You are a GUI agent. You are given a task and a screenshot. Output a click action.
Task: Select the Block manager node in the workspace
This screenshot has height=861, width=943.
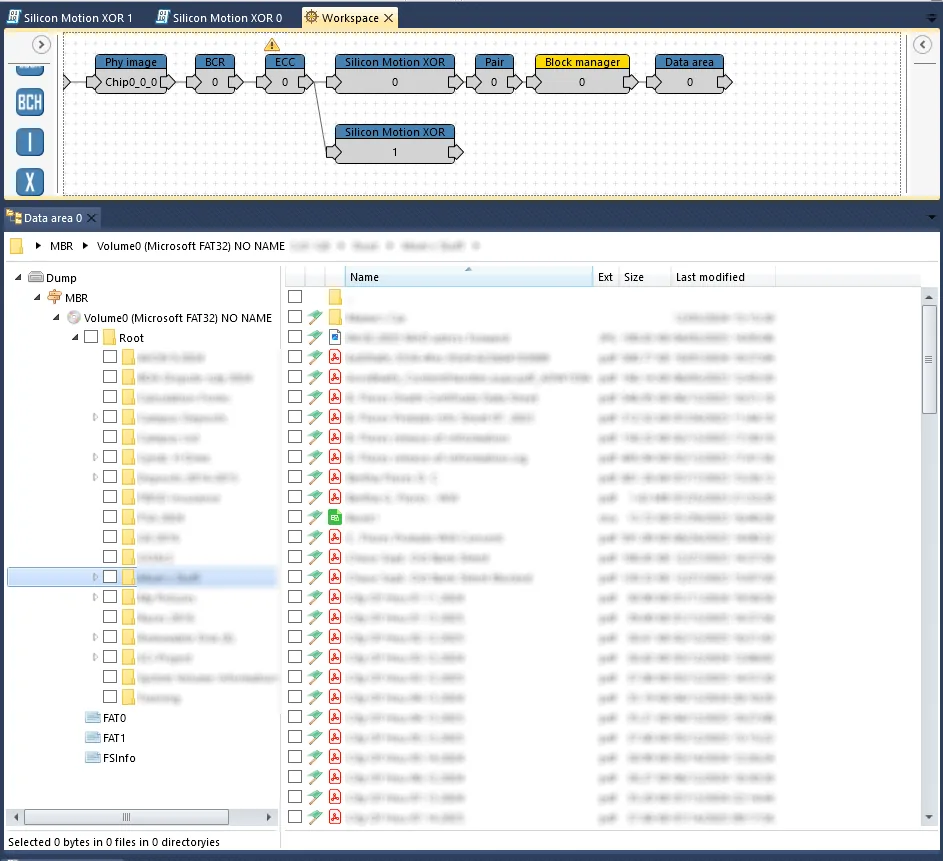tap(582, 73)
